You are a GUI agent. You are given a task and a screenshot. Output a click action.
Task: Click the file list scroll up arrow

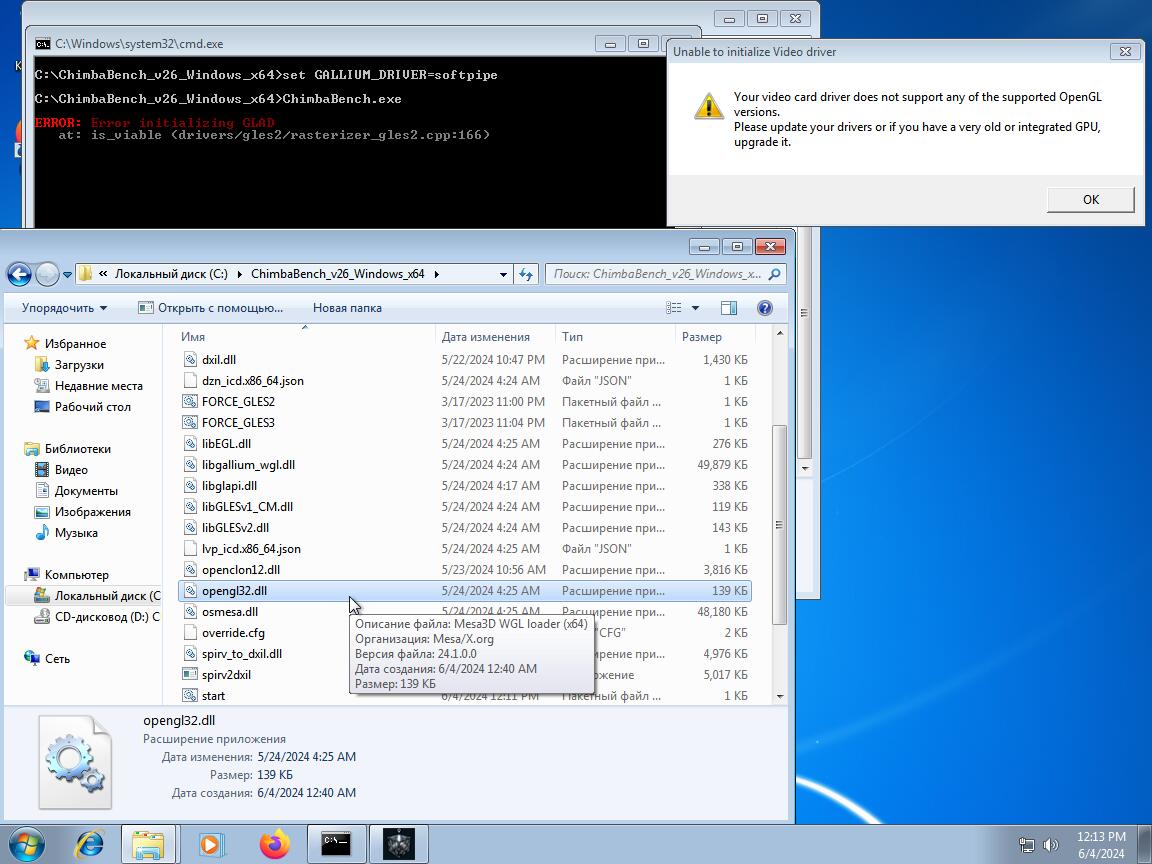pyautogui.click(x=780, y=334)
